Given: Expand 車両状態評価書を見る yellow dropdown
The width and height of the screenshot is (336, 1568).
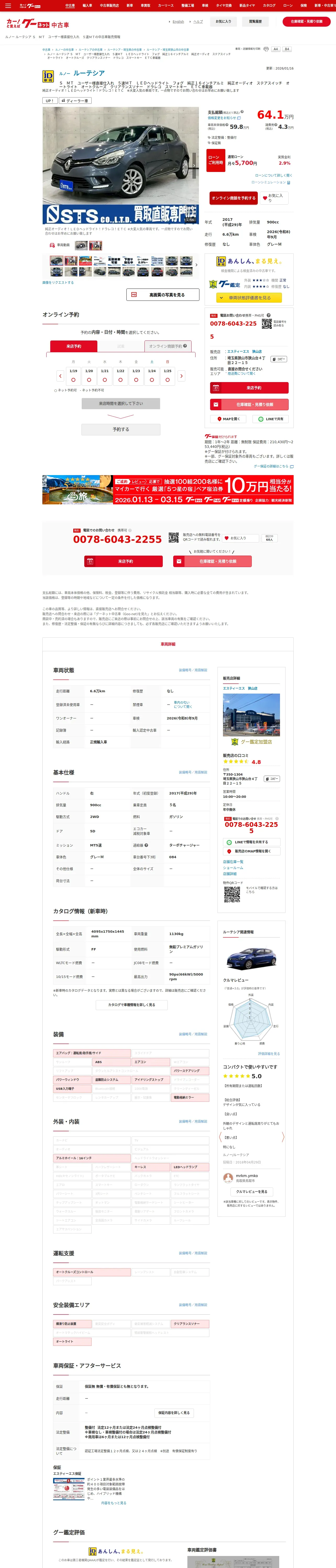Looking at the screenshot, I should coord(249,298).
